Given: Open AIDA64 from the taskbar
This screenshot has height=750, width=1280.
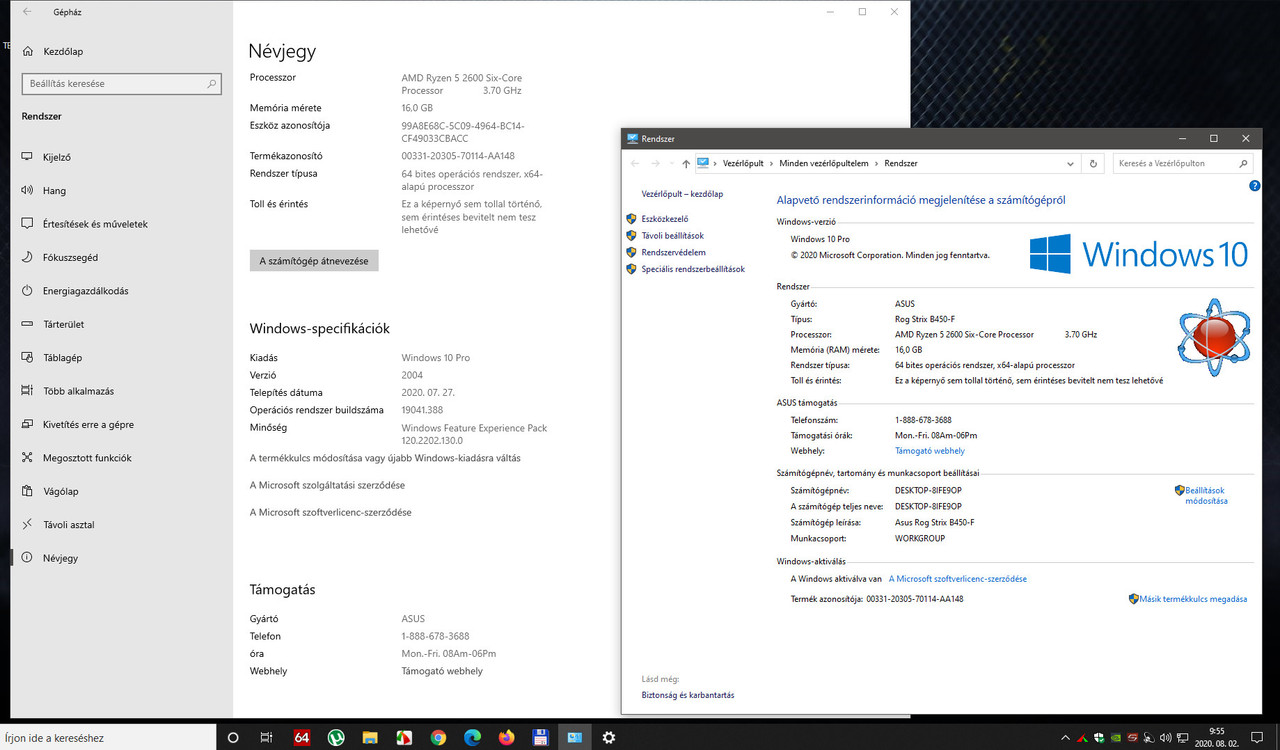Looking at the screenshot, I should click(302, 737).
